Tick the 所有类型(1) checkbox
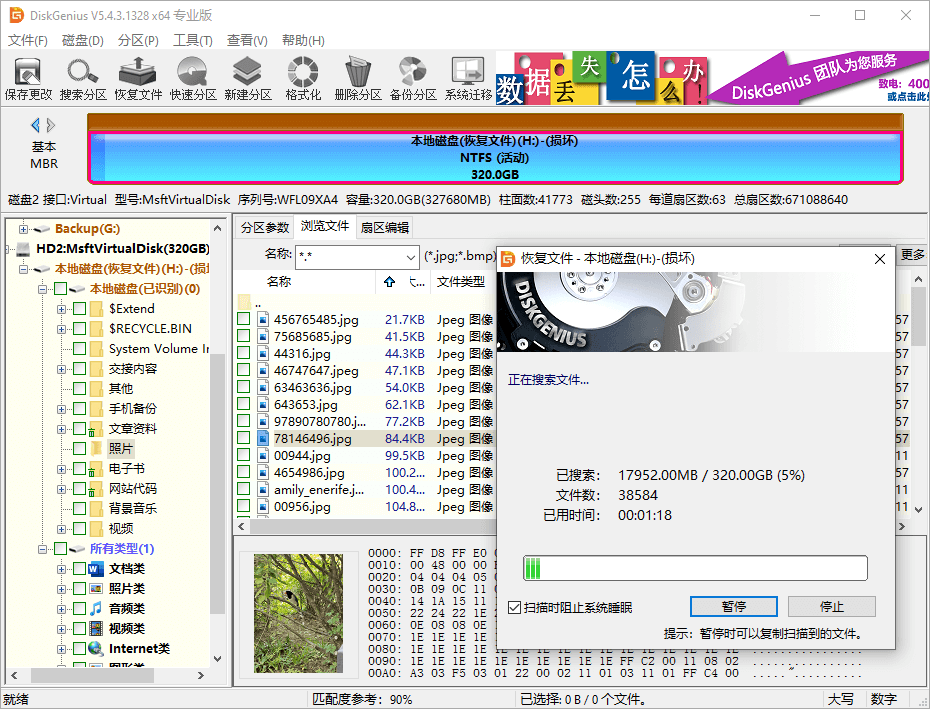The image size is (930, 709). (x=60, y=549)
